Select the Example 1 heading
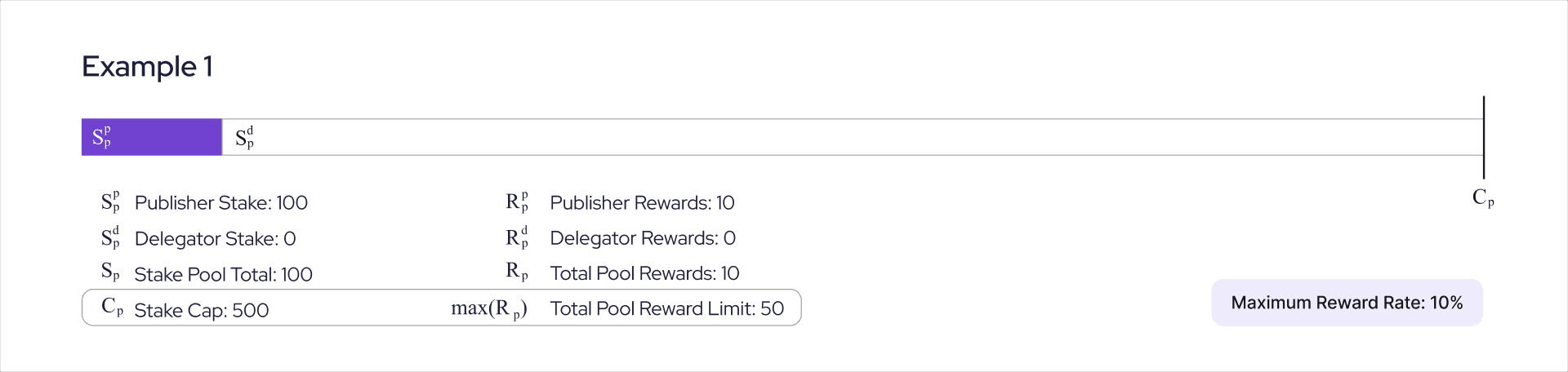 click(x=148, y=66)
